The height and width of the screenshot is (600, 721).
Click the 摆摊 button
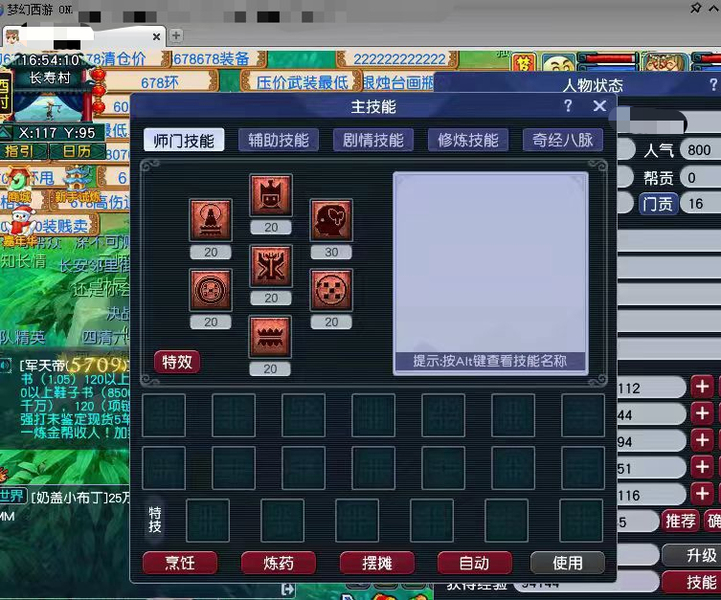[x=377, y=563]
